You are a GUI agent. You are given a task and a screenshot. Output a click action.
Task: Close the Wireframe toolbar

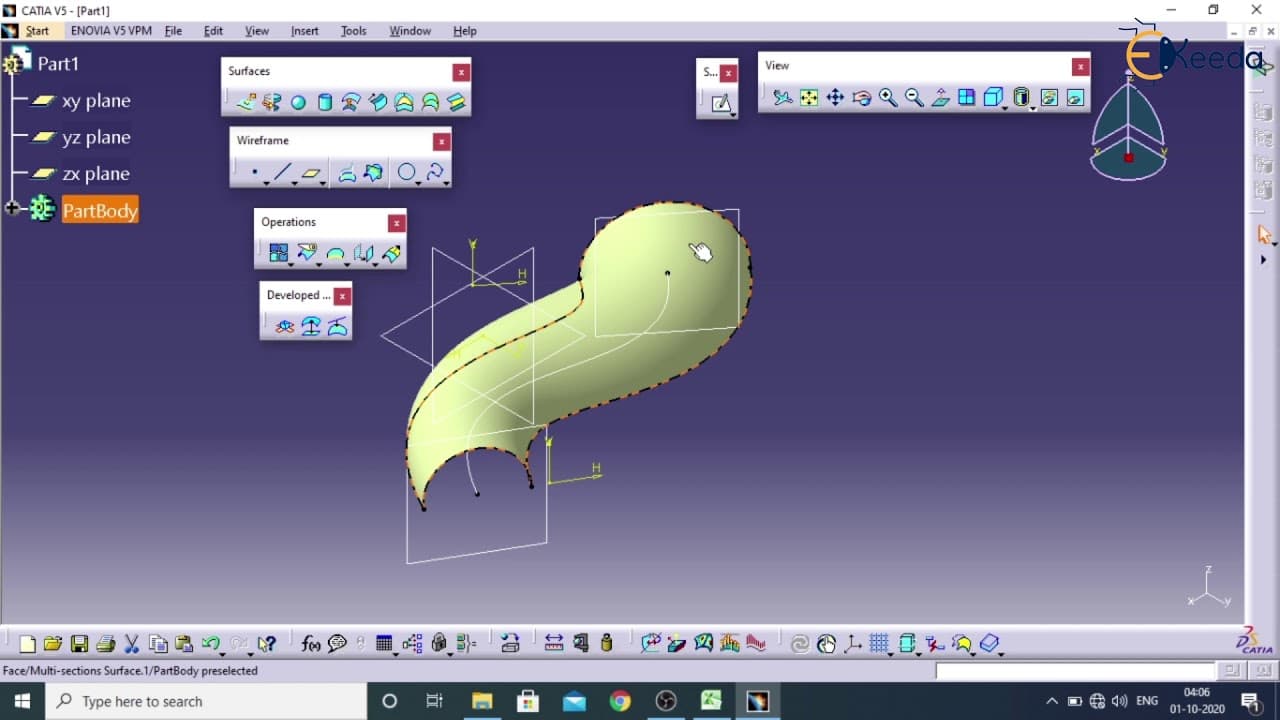click(441, 142)
